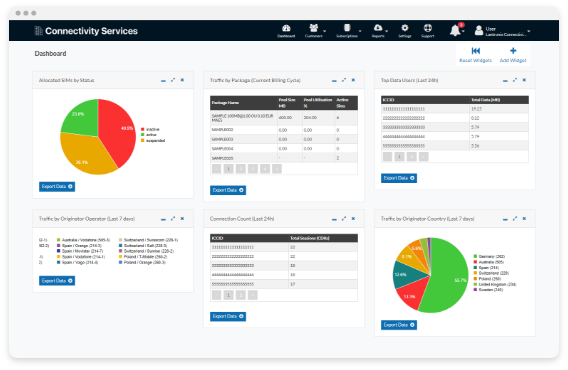Expand the Subscriptions dropdown arrow

tap(360, 31)
